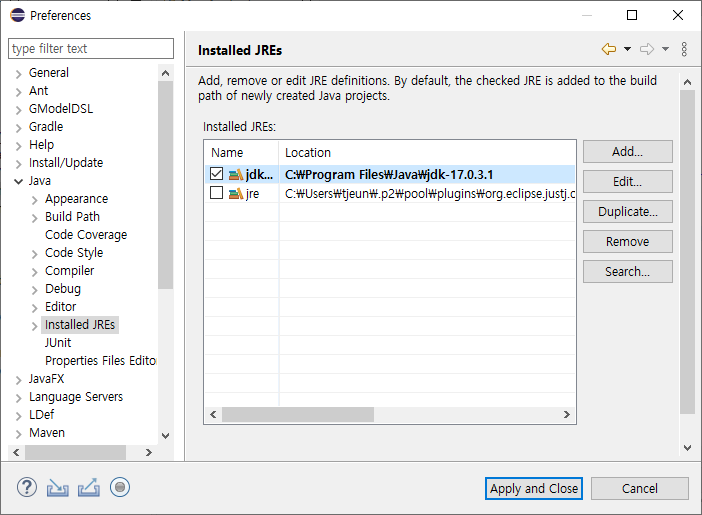Click the Help question mark icon
Image resolution: width=702 pixels, height=515 pixels.
27,488
